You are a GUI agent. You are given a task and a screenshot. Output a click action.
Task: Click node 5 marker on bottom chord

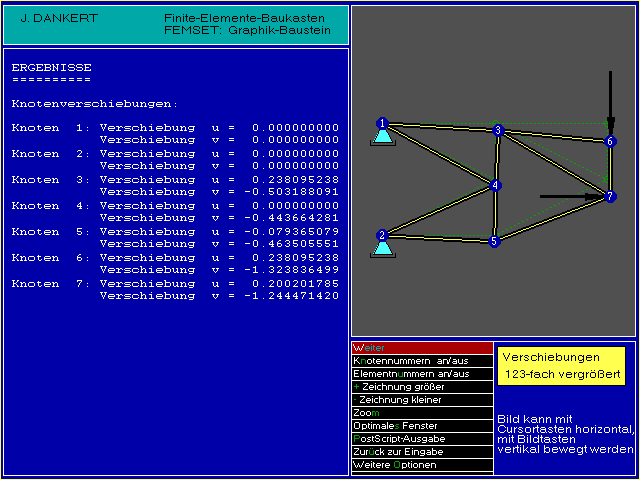pyautogui.click(x=493, y=241)
